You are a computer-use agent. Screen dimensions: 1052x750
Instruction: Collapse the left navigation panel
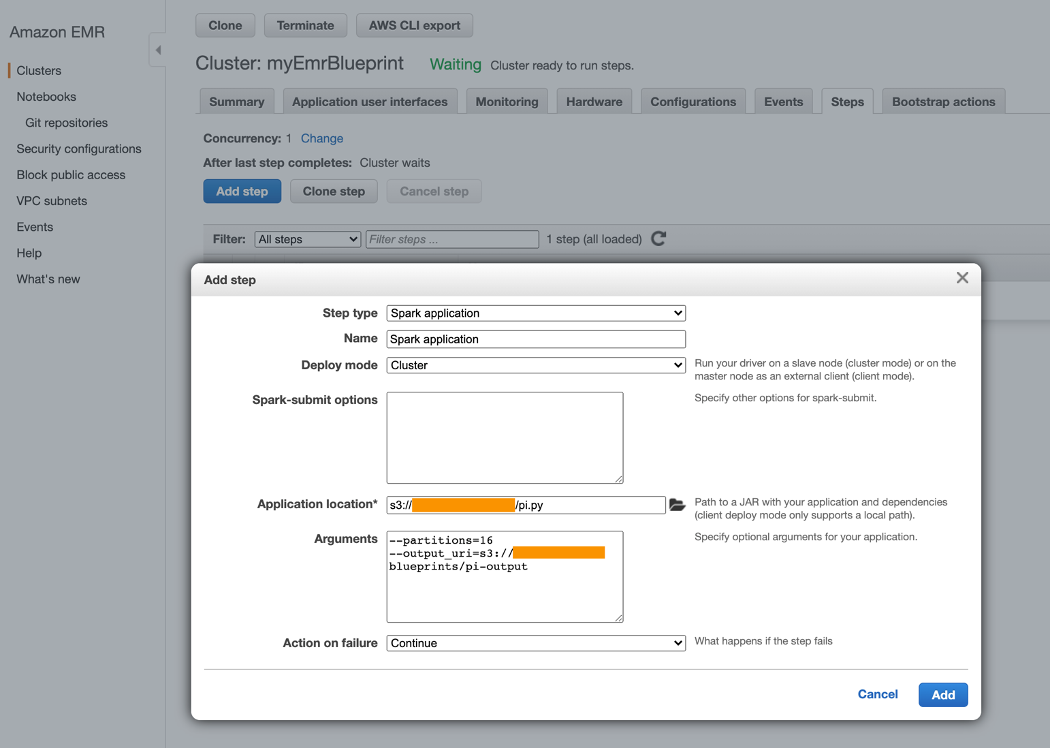pyautogui.click(x=157, y=48)
